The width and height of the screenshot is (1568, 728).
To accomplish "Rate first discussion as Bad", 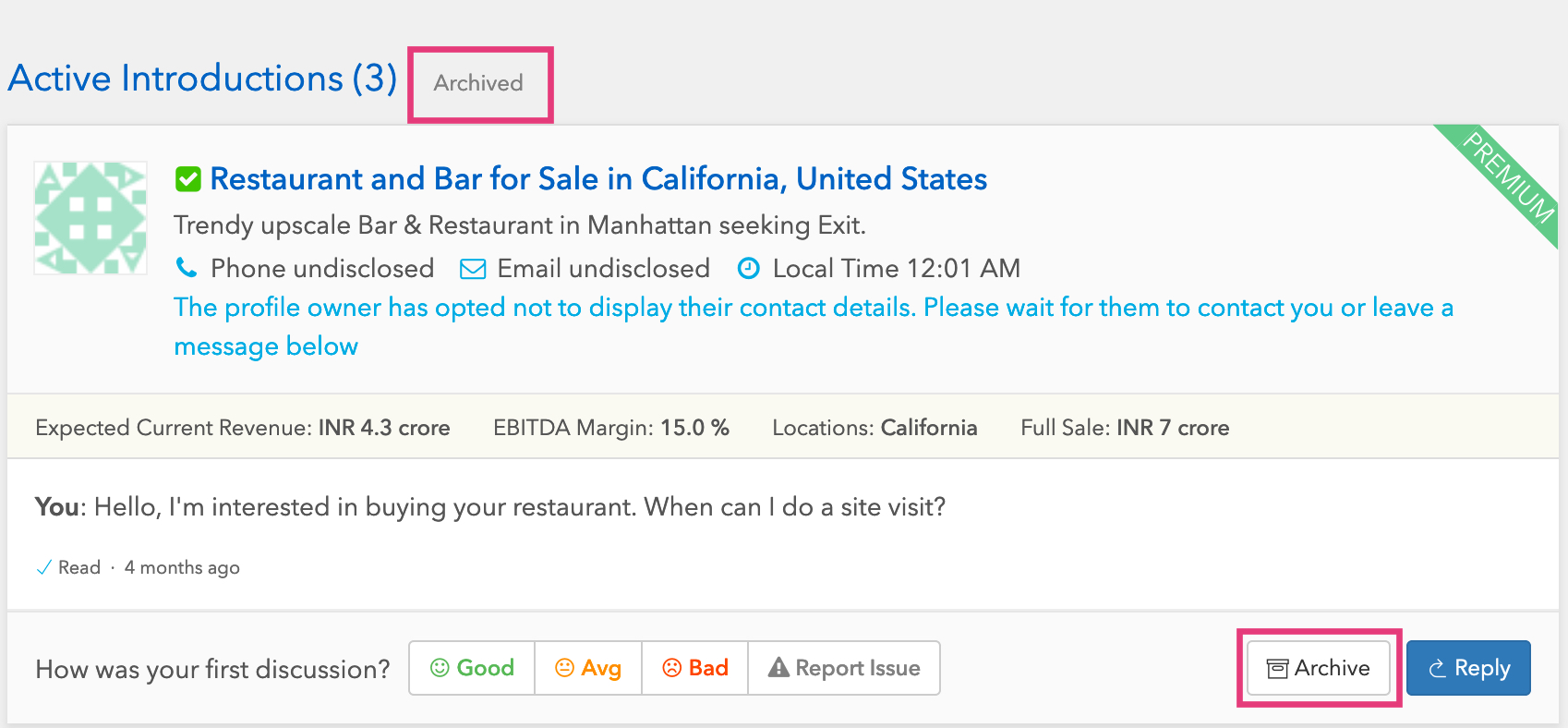I will [x=695, y=668].
